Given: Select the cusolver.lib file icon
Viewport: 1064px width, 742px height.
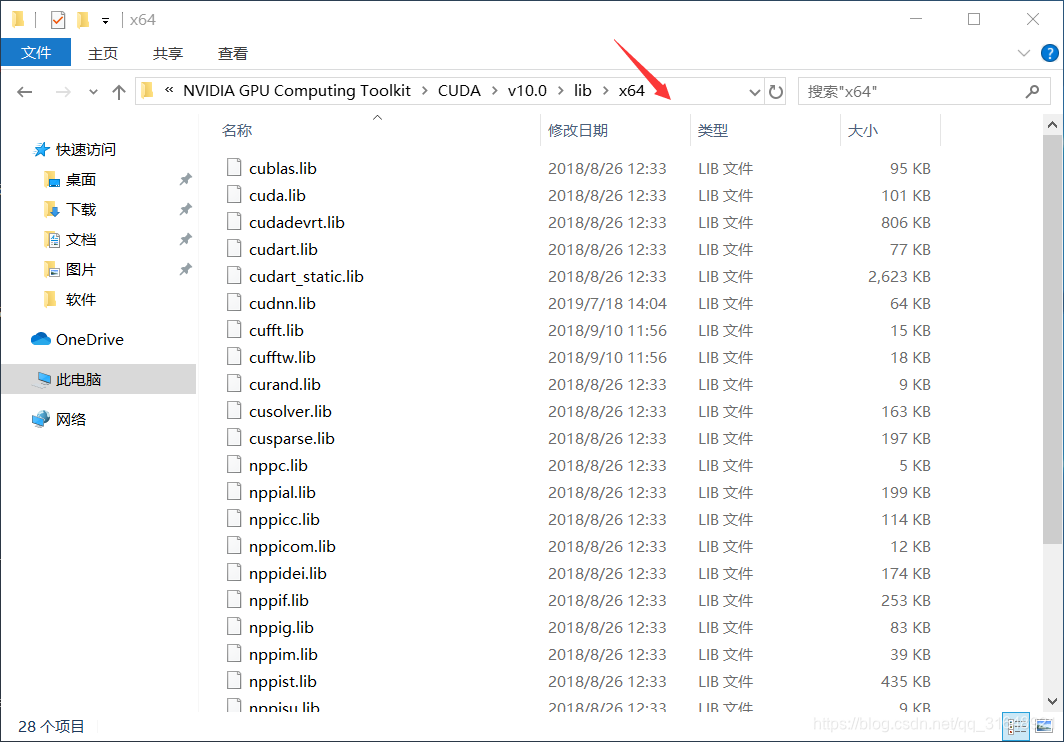Looking at the screenshot, I should point(234,410).
